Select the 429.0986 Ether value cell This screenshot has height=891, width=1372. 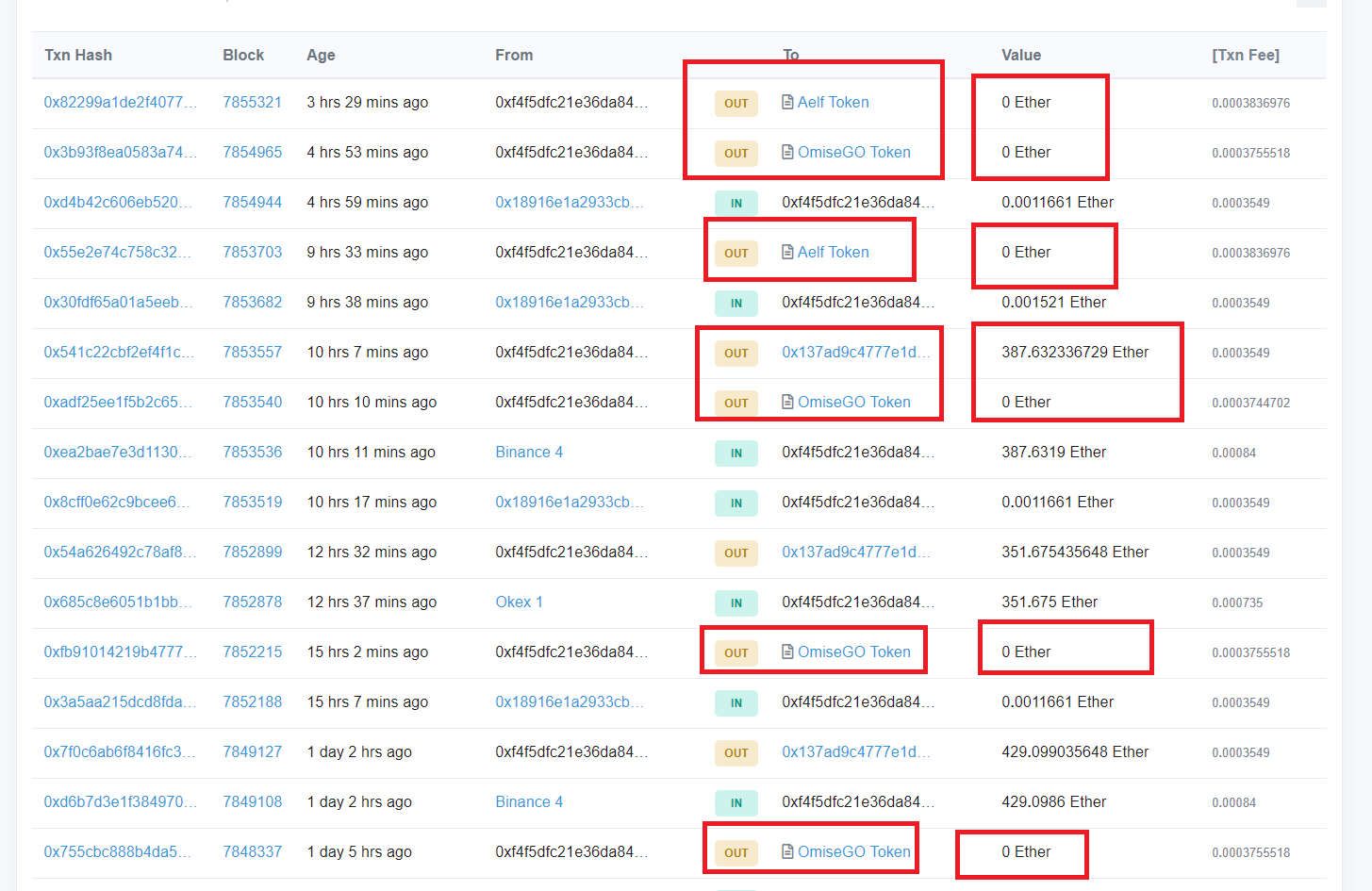coord(1054,801)
